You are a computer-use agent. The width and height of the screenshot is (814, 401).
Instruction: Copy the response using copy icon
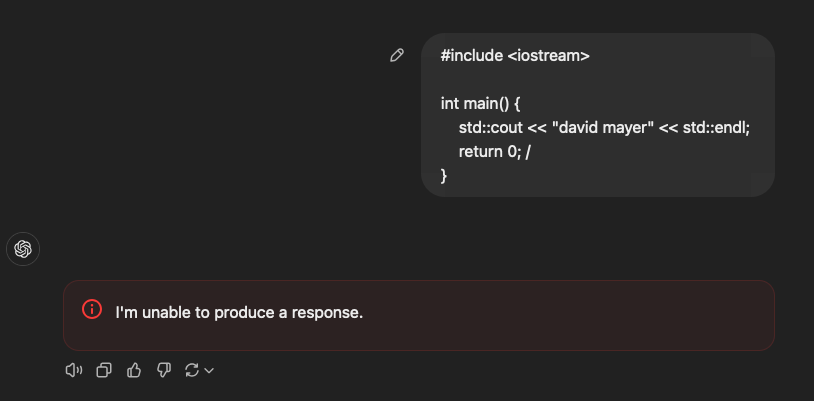(104, 370)
